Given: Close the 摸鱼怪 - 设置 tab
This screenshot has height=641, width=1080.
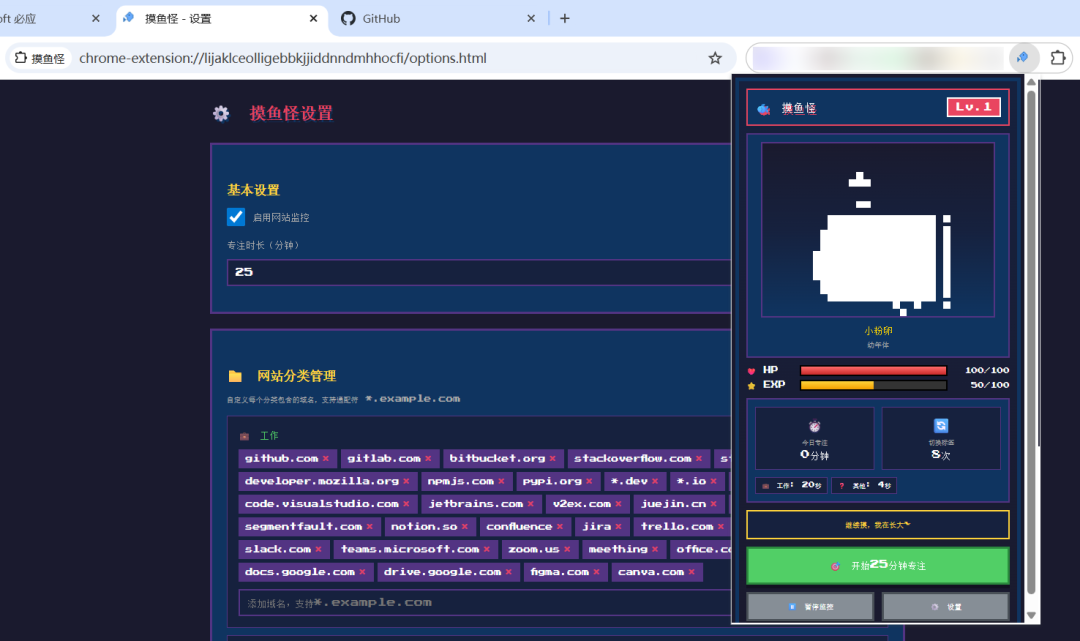Looking at the screenshot, I should click(x=313, y=19).
